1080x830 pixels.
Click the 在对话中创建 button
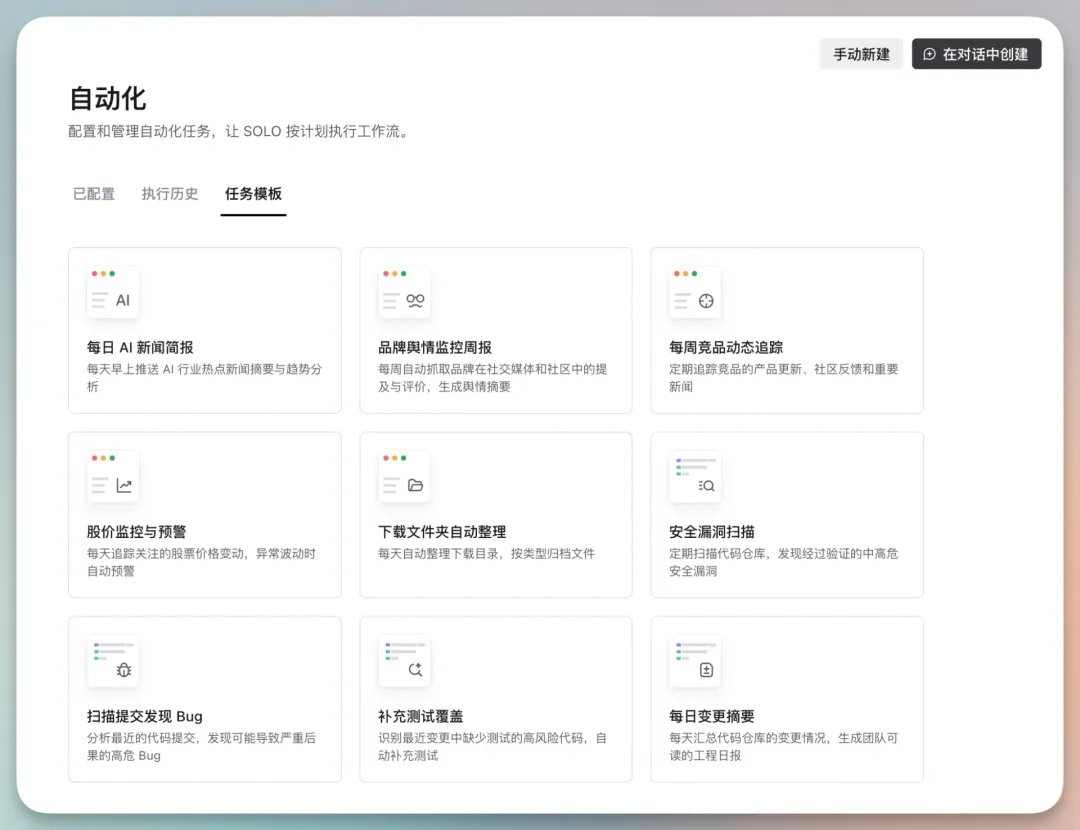977,54
